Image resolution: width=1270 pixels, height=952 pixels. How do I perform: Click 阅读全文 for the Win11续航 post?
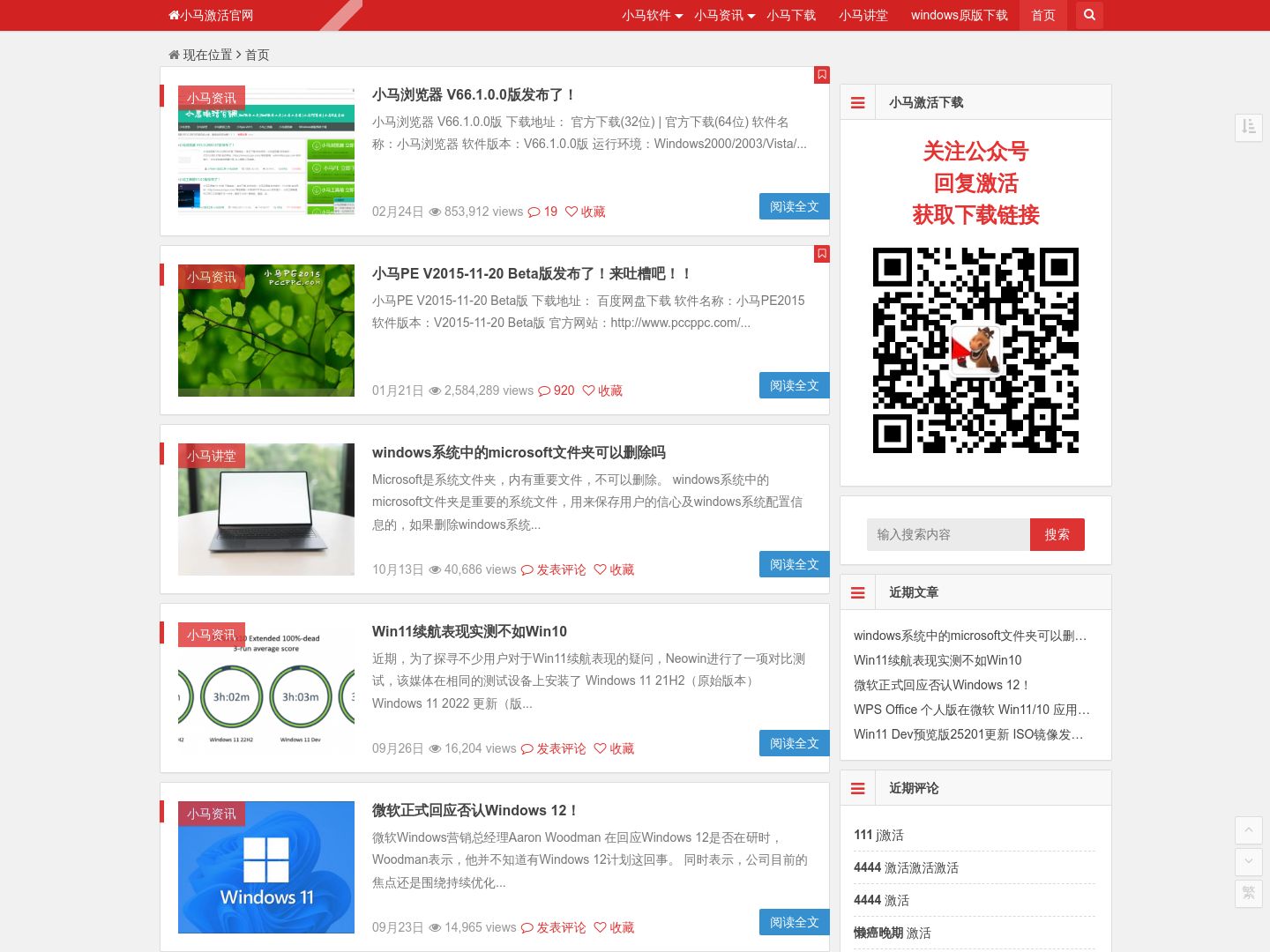(x=795, y=743)
